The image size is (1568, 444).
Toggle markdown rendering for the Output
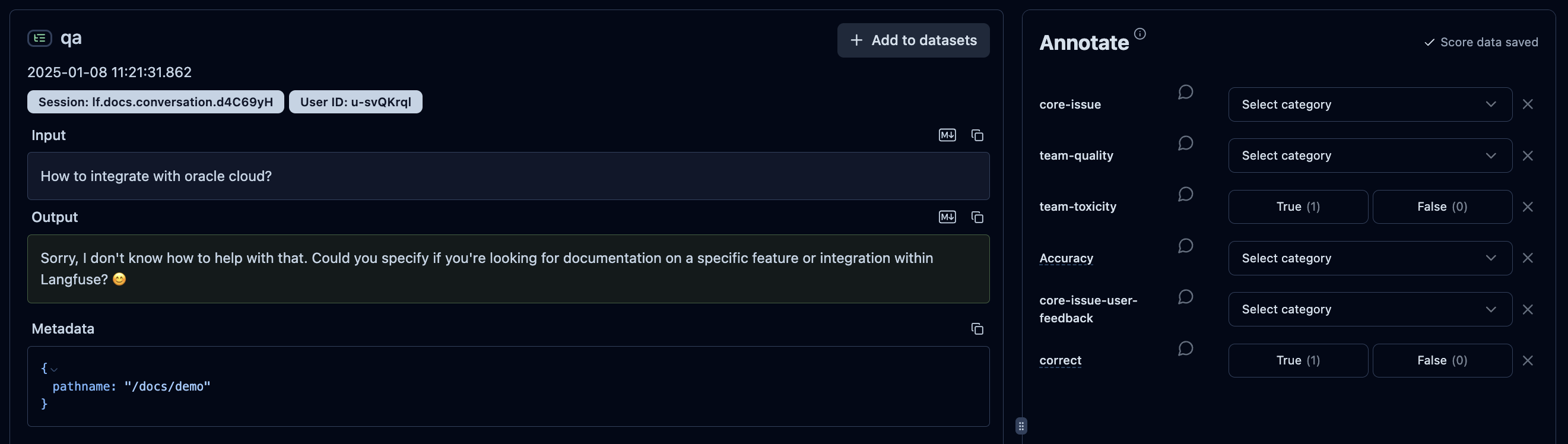[947, 217]
